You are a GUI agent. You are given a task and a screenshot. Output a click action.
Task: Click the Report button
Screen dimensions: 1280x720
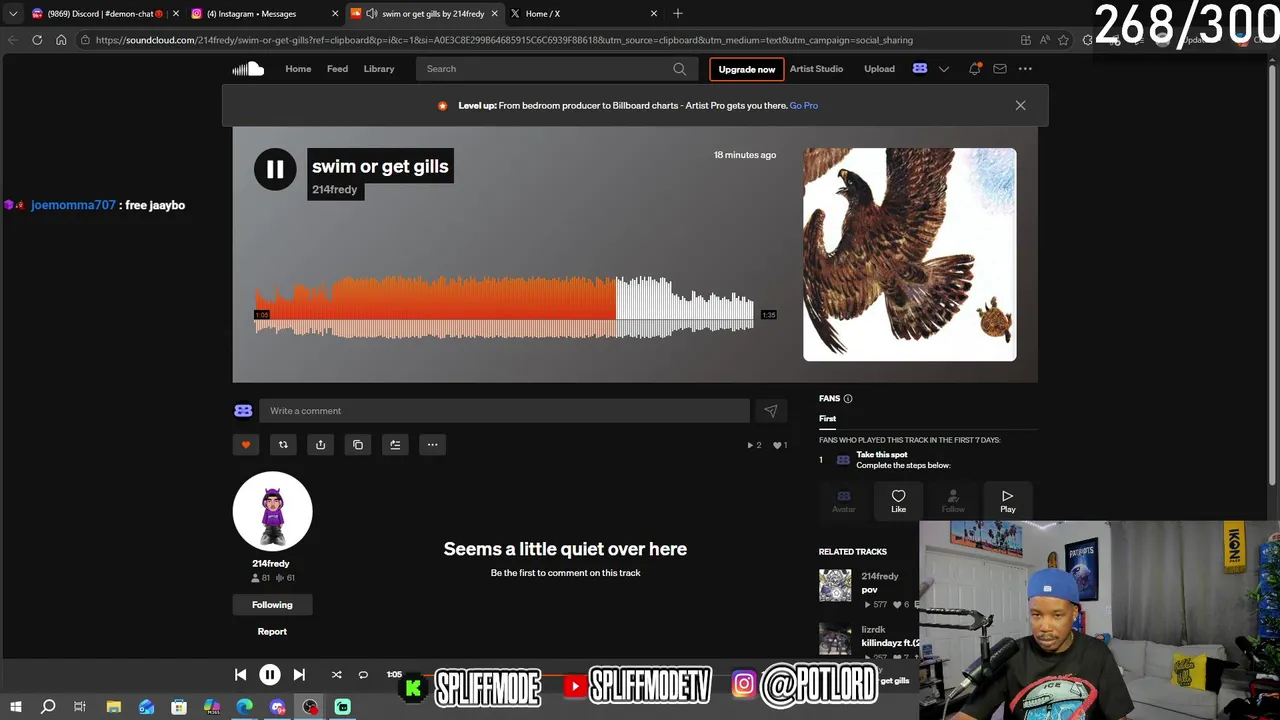(x=272, y=632)
